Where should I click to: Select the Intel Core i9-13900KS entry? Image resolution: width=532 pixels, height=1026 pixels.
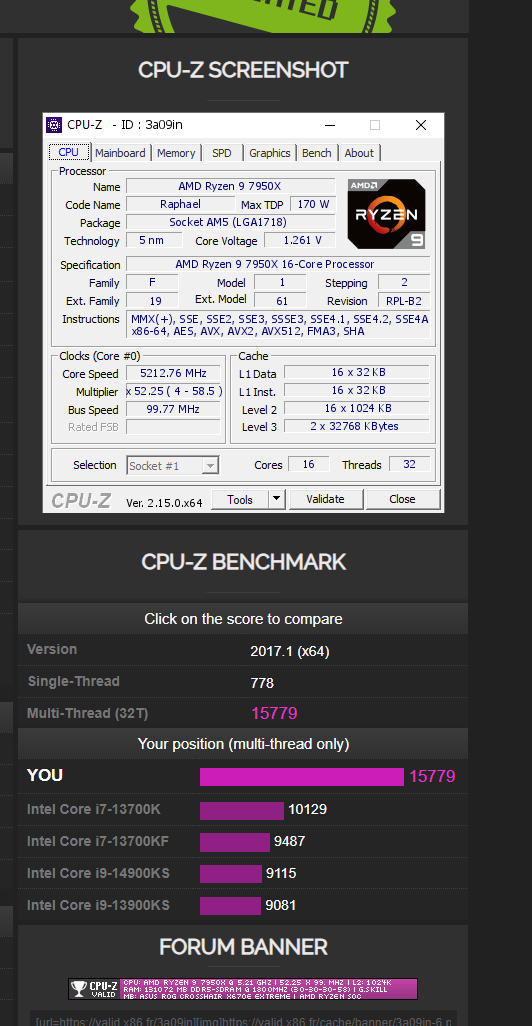coord(98,906)
